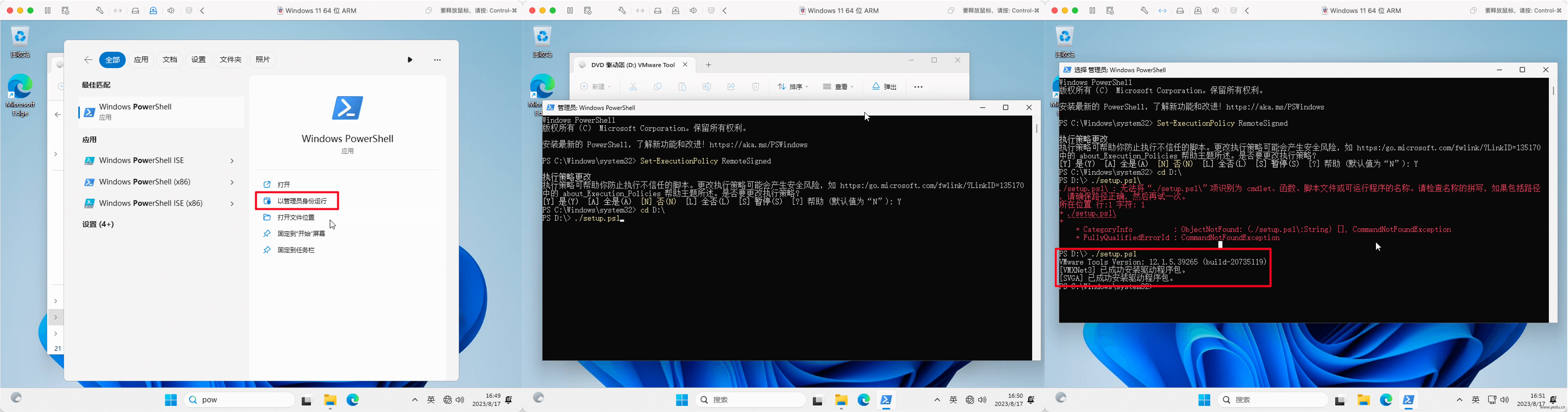
Task: Click PowerShell icon in middle VM taskbar
Action: click(x=886, y=400)
